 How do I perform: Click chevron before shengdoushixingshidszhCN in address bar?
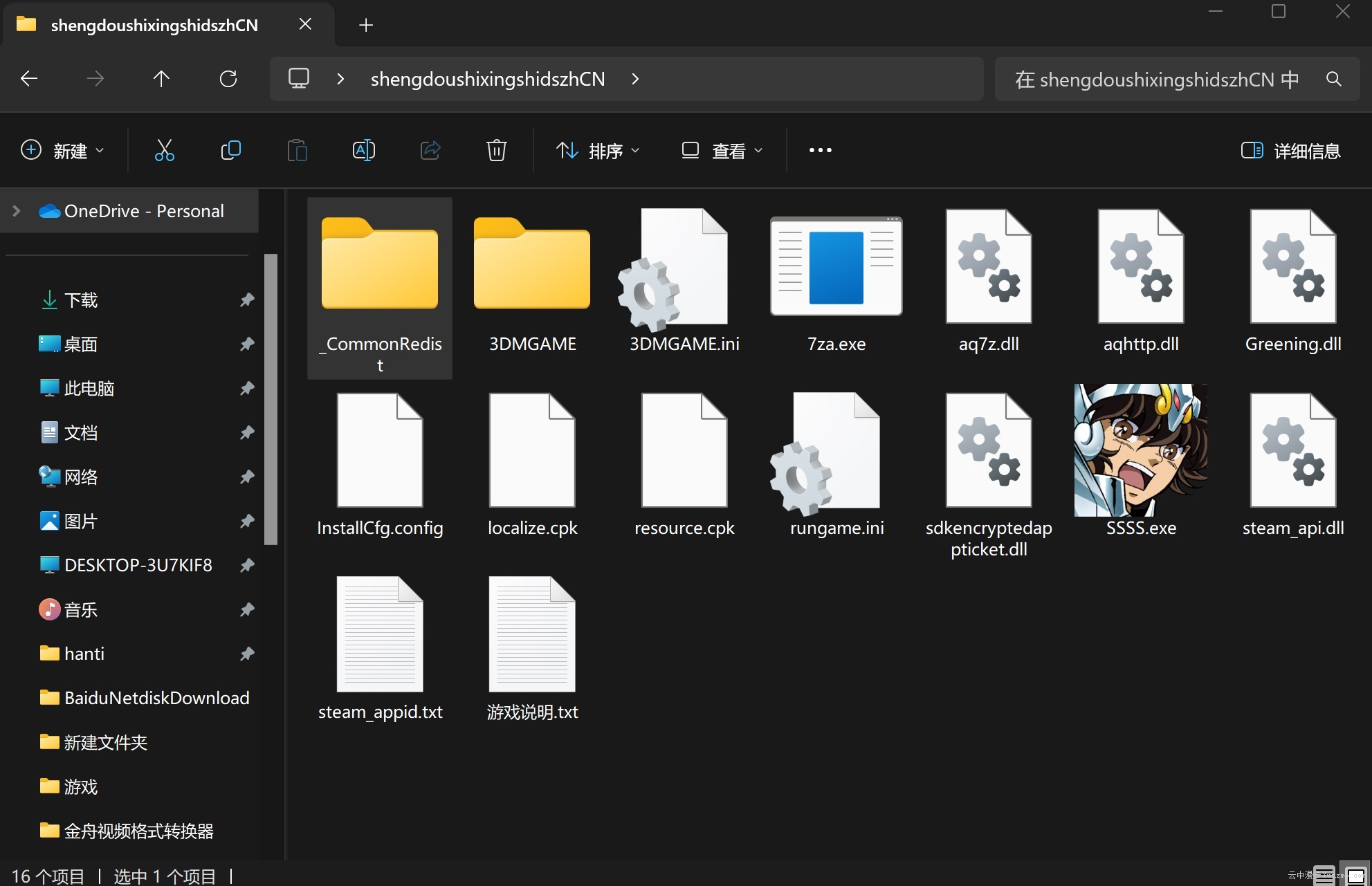coord(340,79)
